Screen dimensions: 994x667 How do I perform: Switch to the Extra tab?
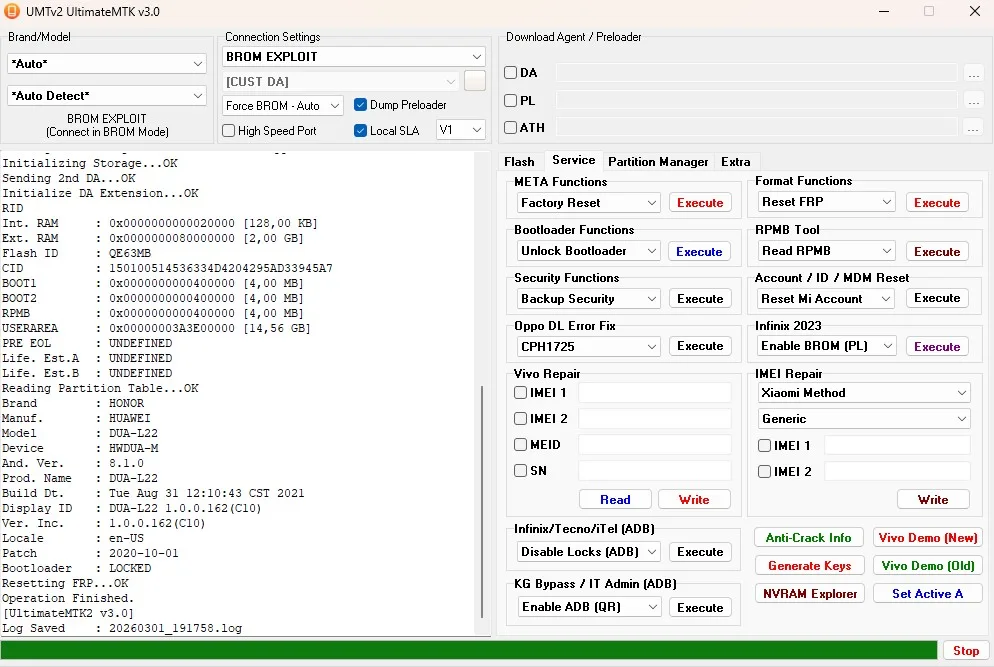click(x=735, y=162)
